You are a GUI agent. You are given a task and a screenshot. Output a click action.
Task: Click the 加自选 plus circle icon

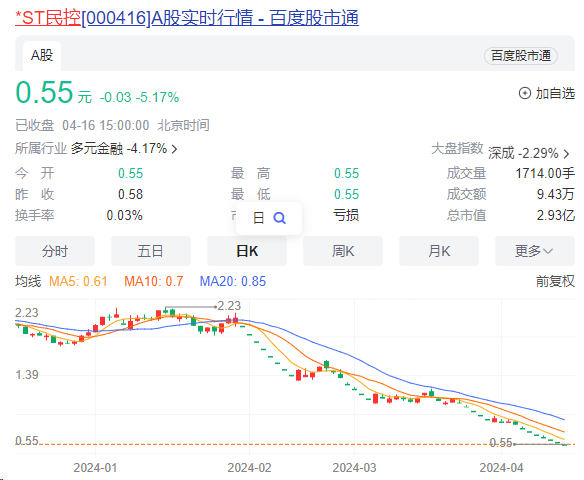(525, 93)
